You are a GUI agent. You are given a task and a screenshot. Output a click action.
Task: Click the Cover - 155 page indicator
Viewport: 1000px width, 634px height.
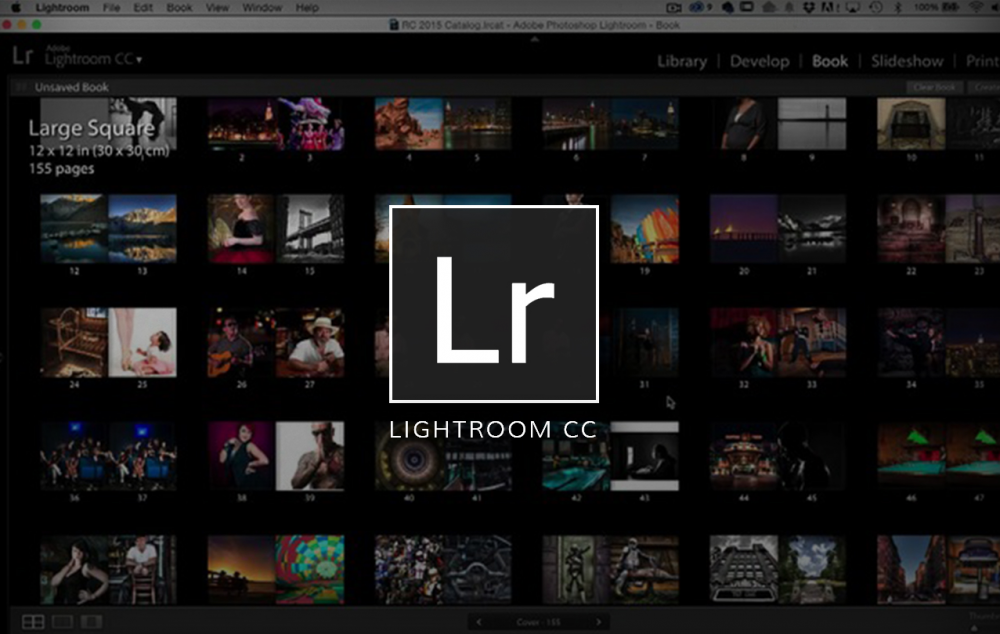pos(538,622)
